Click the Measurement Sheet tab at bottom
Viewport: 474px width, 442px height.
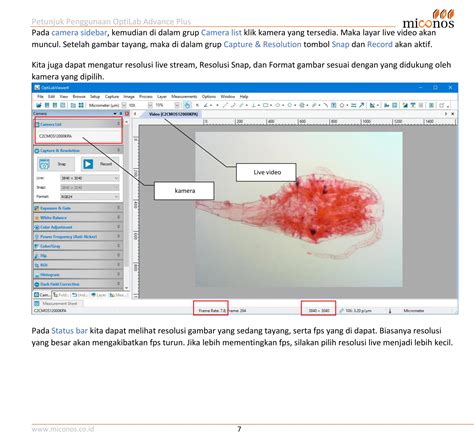pyautogui.click(x=57, y=303)
